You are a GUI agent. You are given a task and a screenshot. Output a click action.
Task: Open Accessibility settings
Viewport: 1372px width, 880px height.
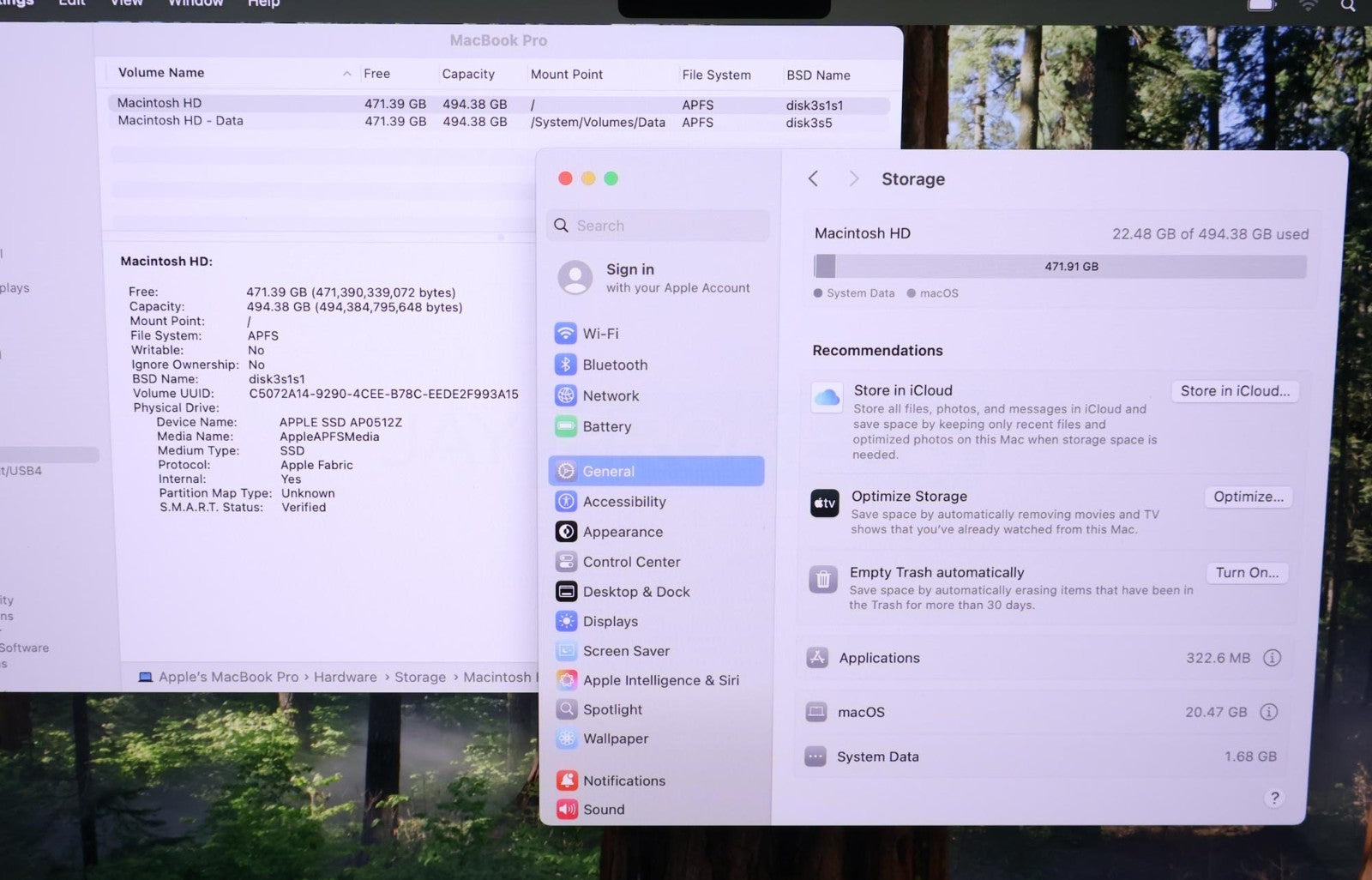tap(623, 502)
